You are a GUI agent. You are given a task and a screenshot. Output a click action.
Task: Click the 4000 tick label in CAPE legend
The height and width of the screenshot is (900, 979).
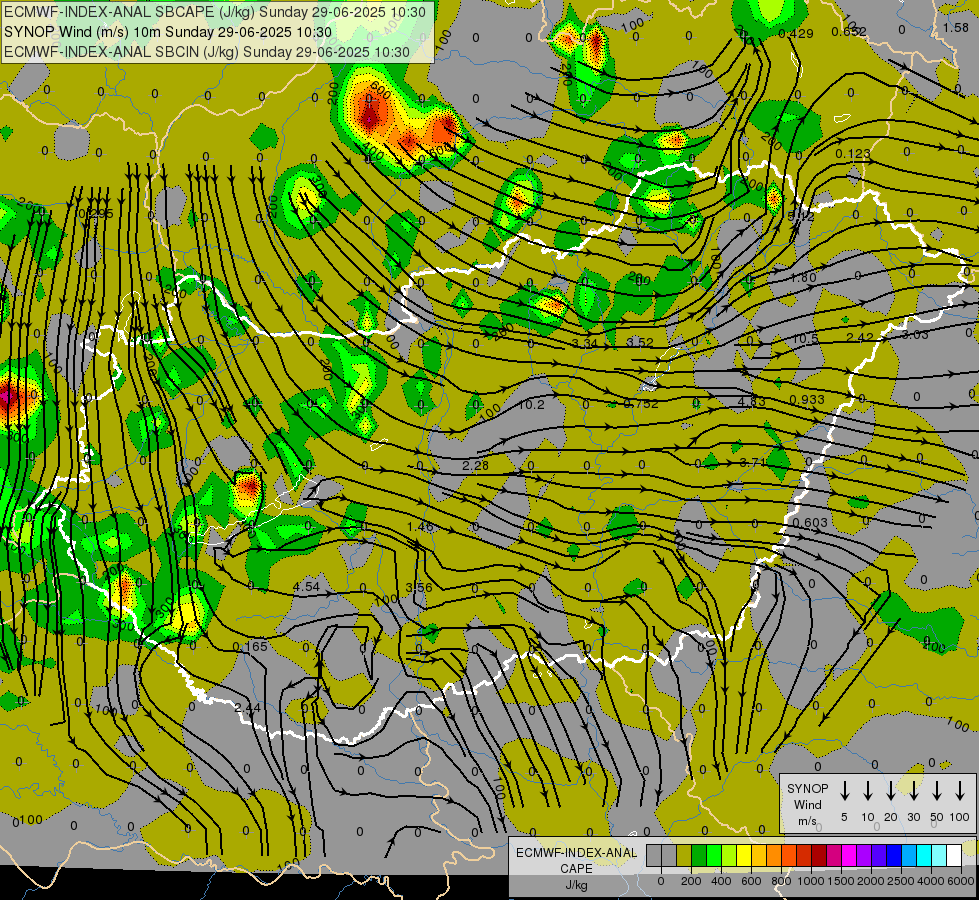click(x=931, y=881)
